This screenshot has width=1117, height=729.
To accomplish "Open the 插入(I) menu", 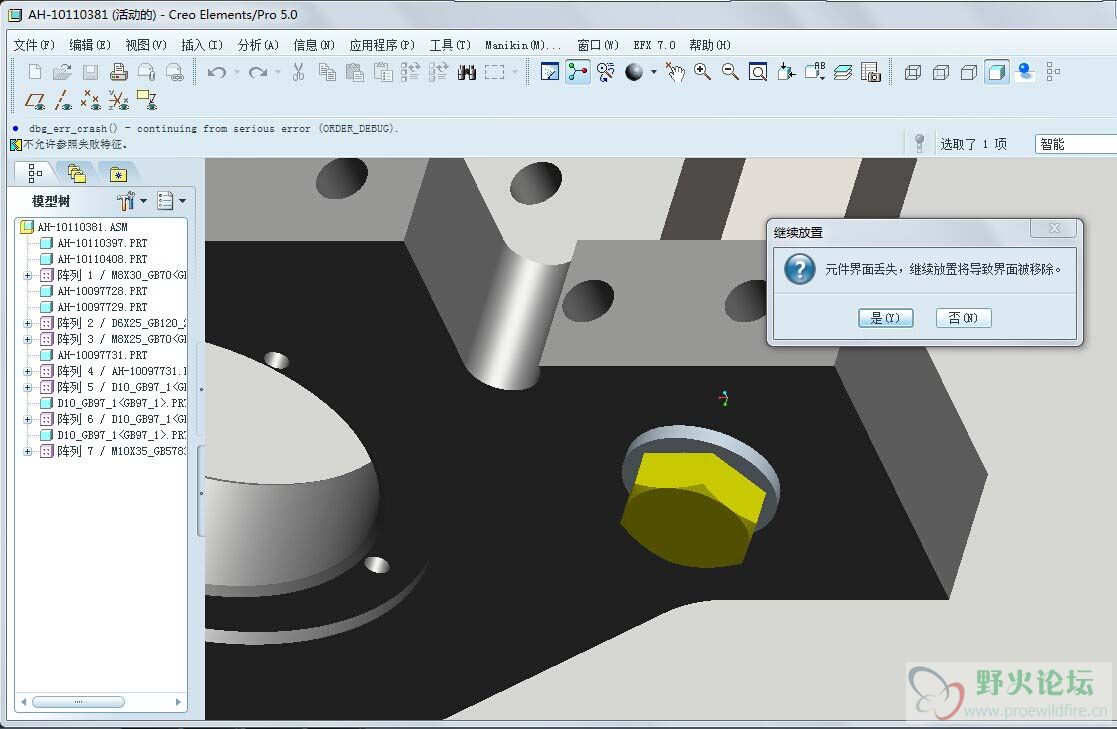I will [202, 45].
